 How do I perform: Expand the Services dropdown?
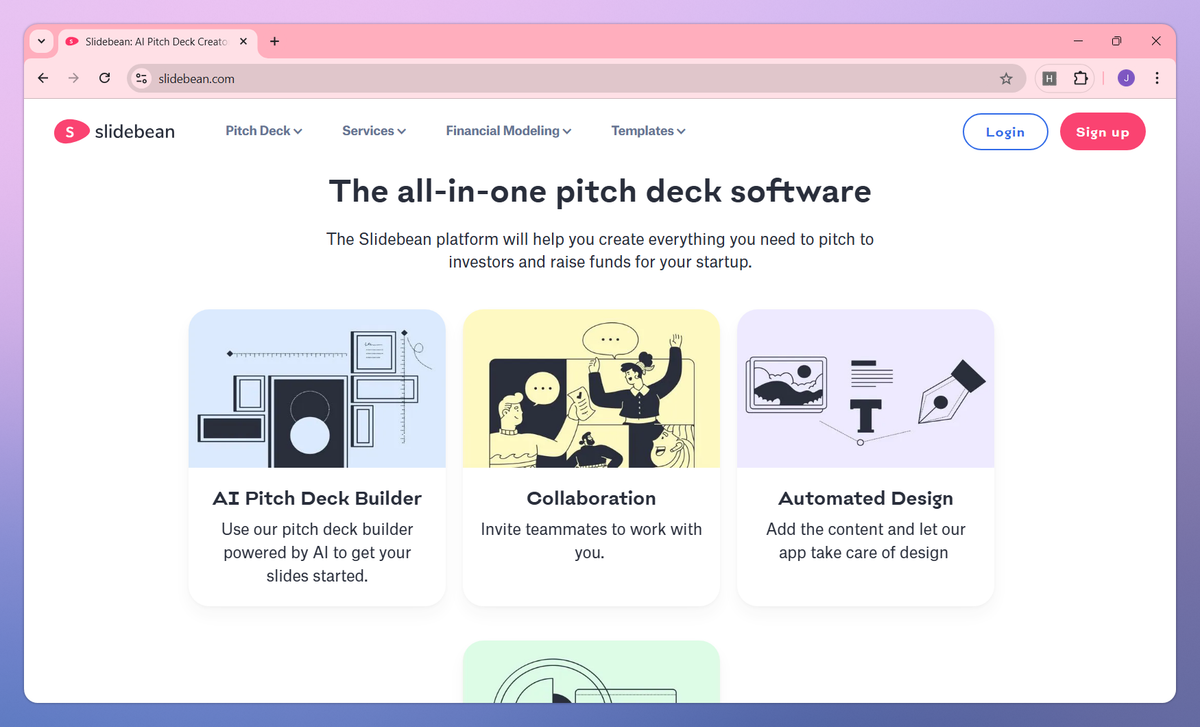click(x=373, y=131)
